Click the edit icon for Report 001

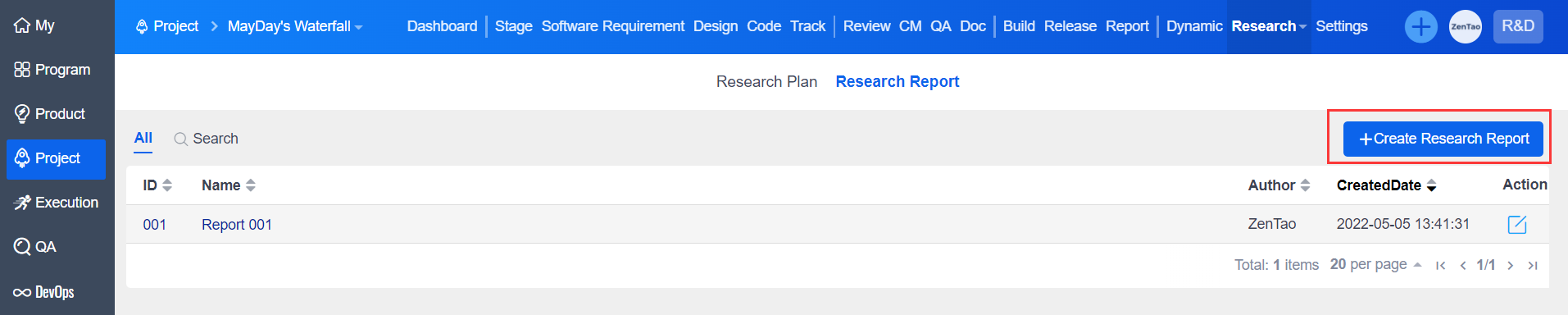coord(1517,224)
